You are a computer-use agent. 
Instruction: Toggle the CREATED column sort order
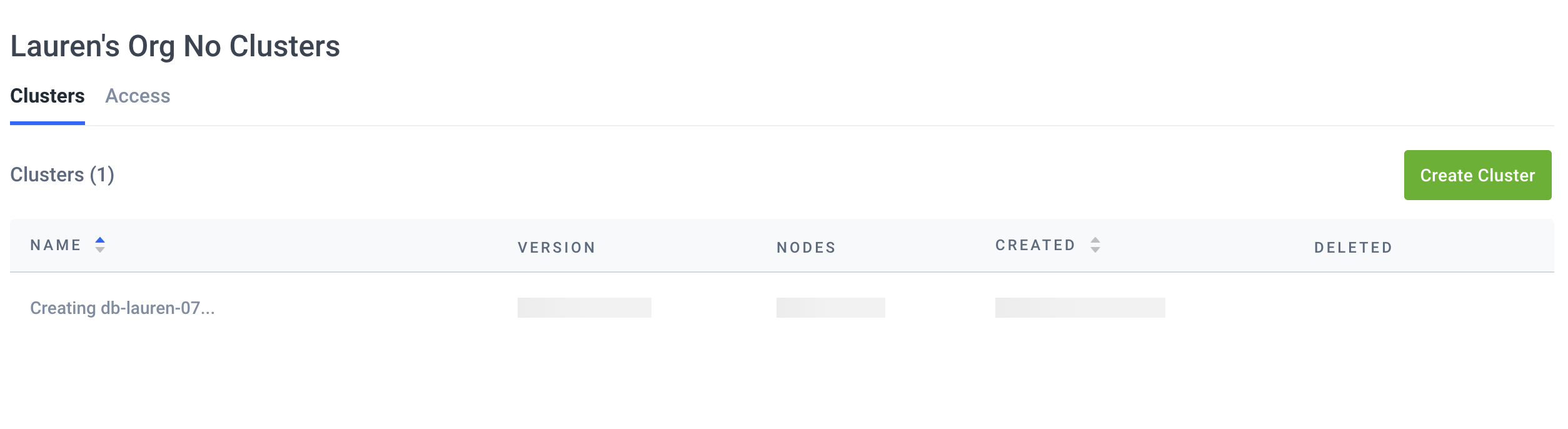[x=1094, y=246]
